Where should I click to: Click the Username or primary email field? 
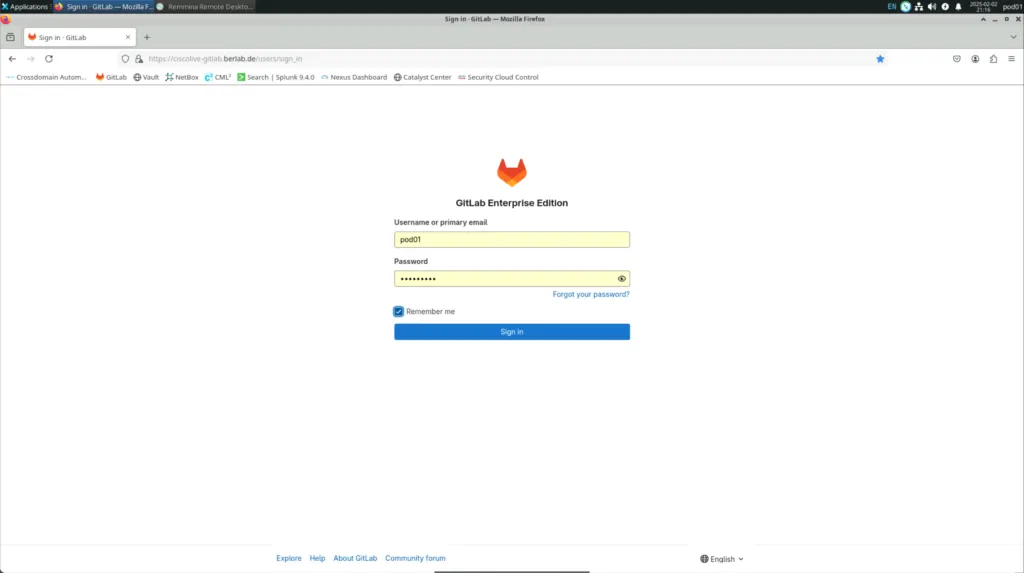point(511,240)
